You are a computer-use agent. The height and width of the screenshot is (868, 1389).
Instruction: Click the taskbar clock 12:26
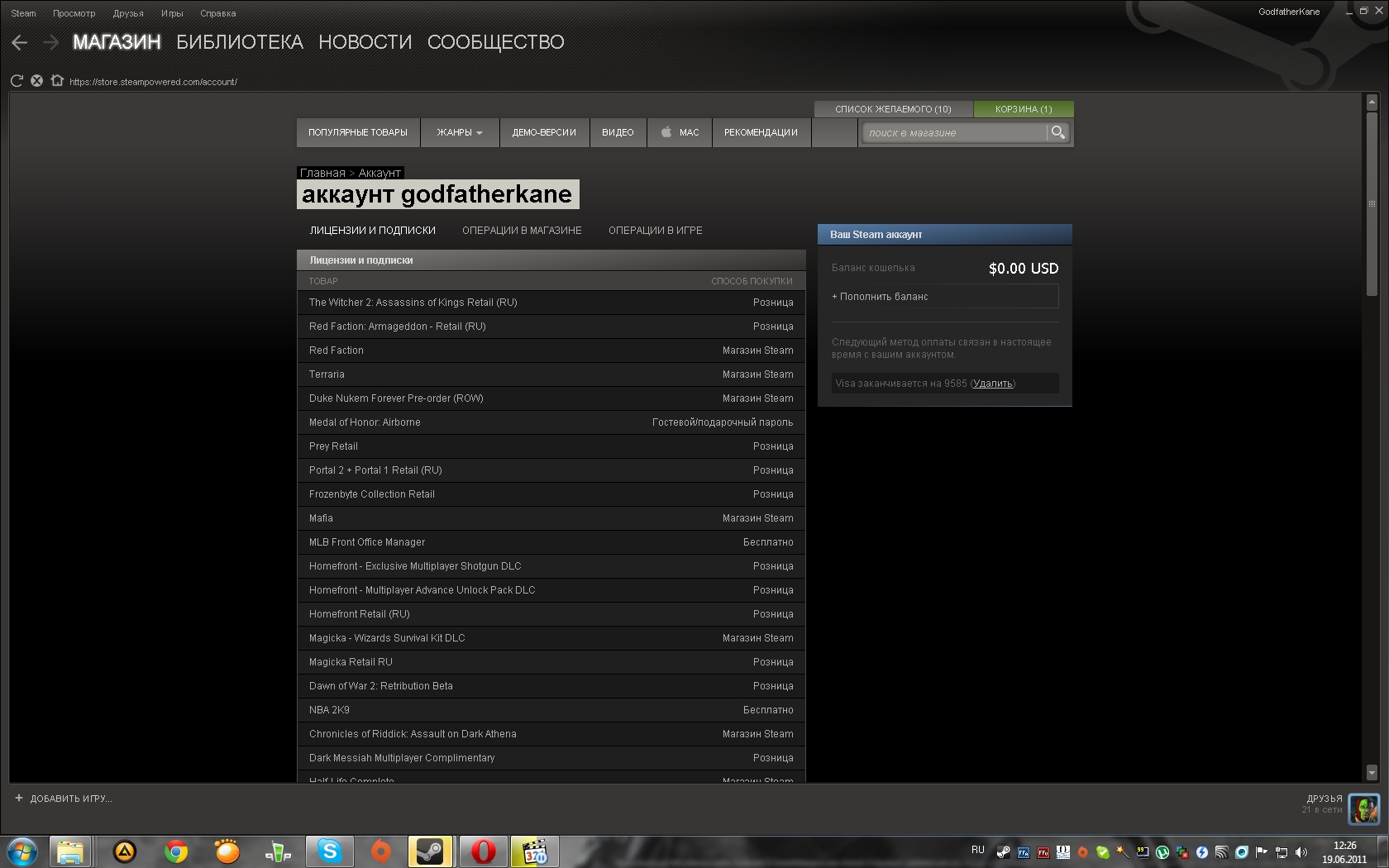(1345, 846)
